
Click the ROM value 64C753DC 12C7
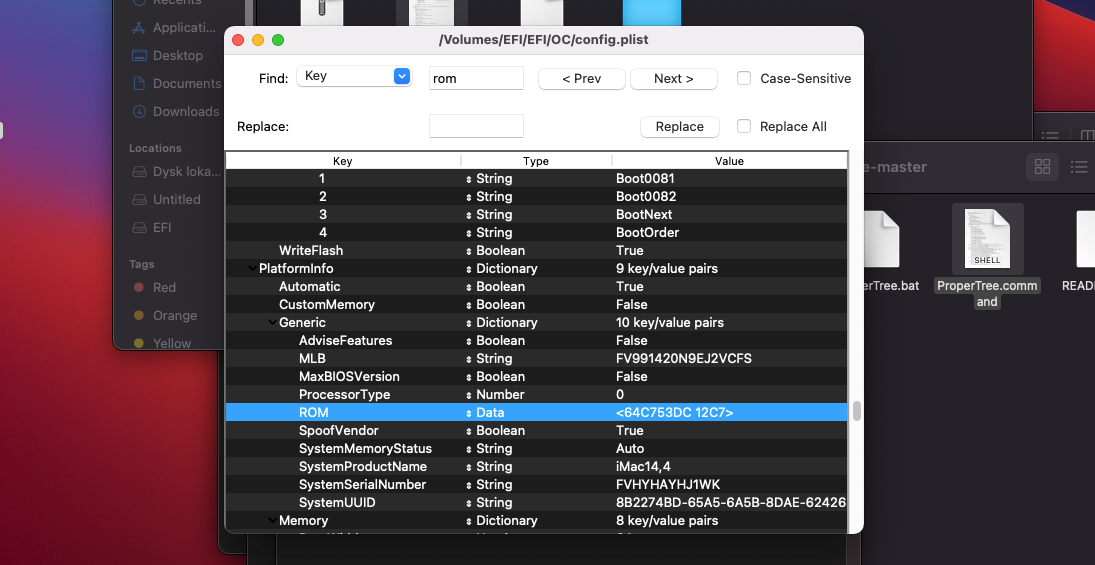point(675,413)
